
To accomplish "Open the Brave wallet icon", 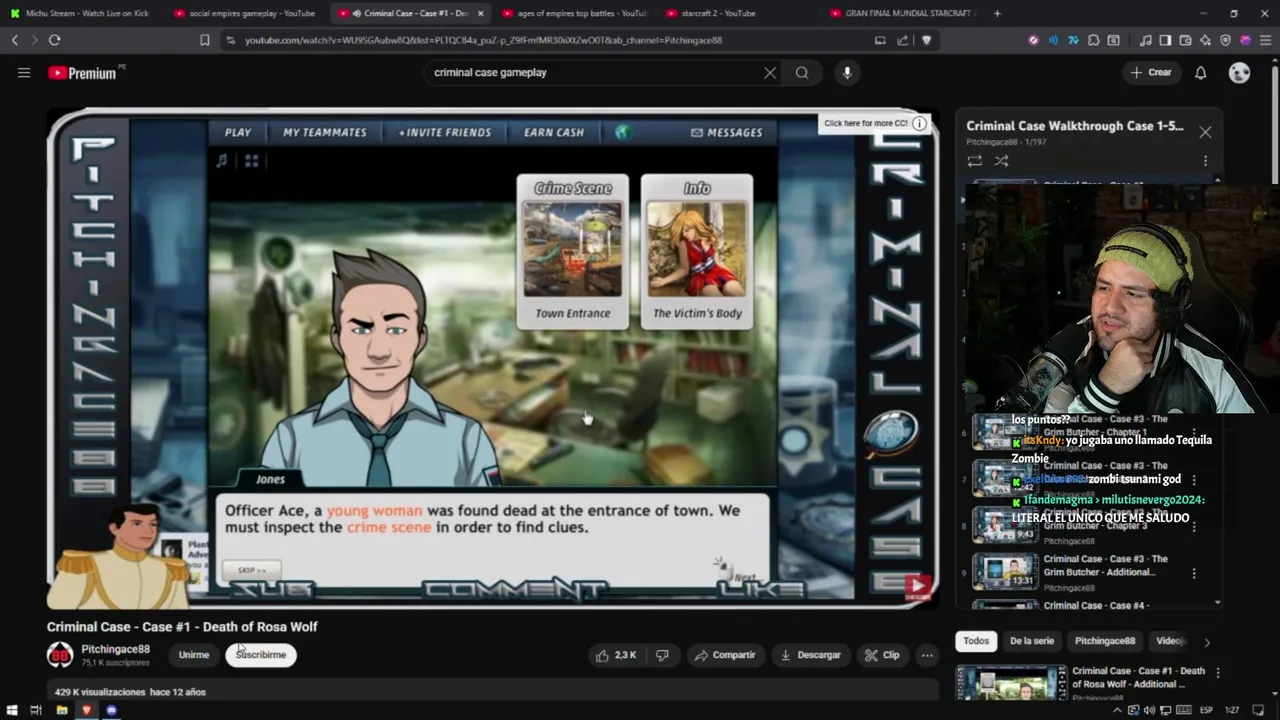I will 1185,40.
